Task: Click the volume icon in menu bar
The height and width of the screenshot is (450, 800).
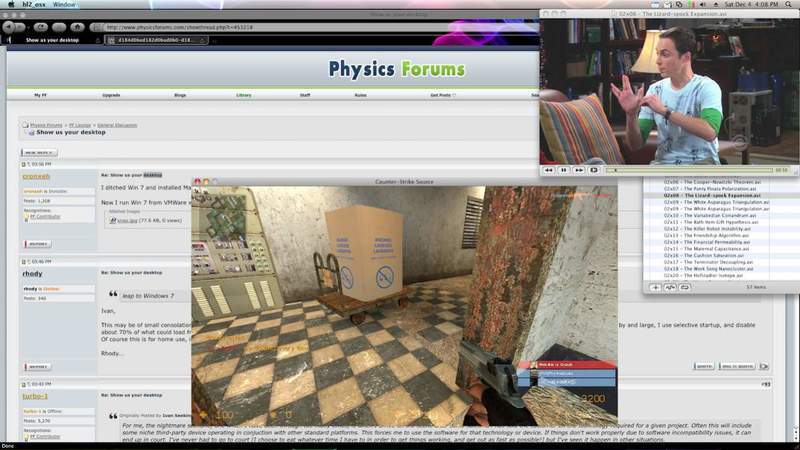Action: (x=704, y=4)
